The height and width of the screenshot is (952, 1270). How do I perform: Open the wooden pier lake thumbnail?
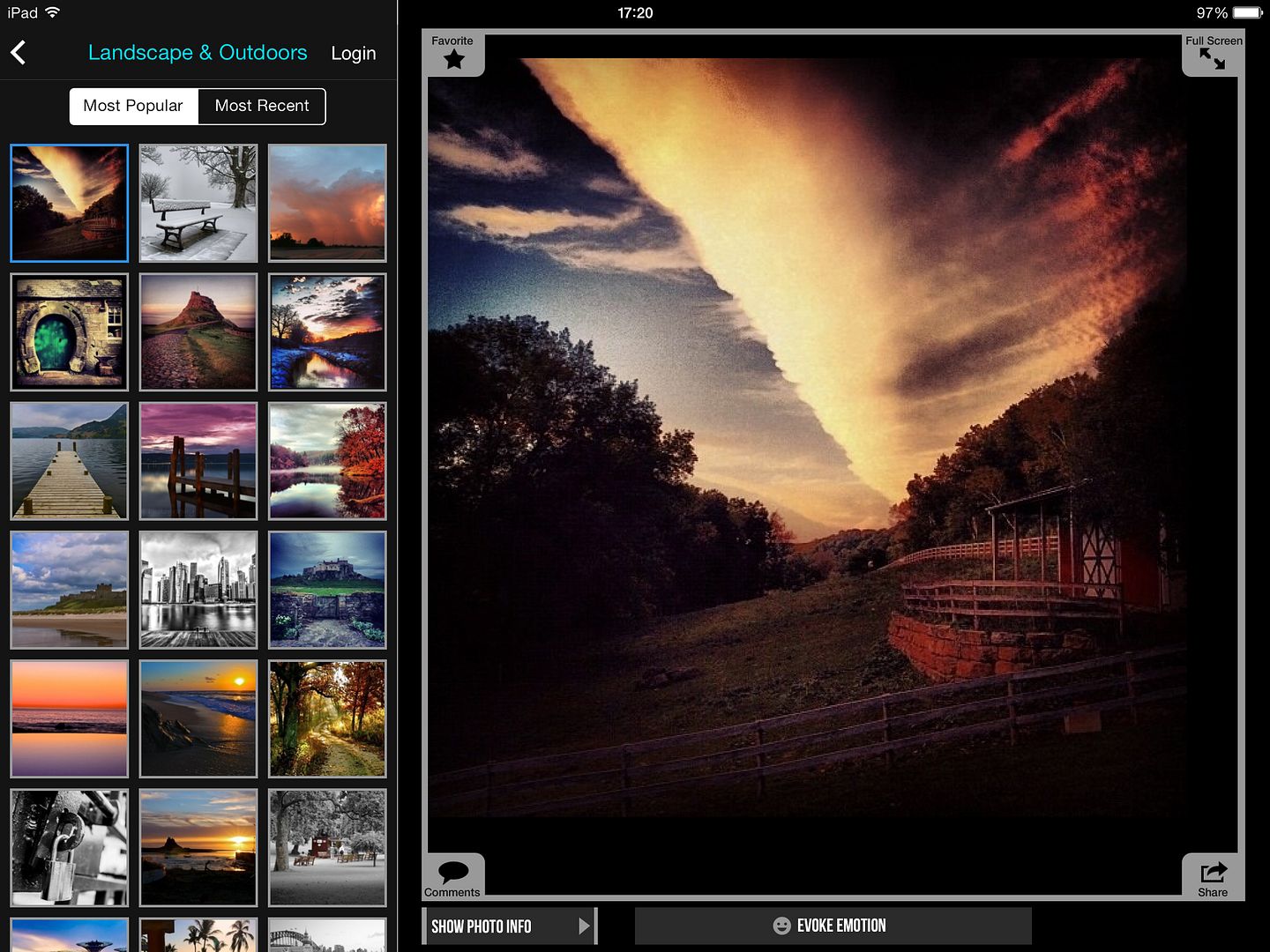(70, 461)
